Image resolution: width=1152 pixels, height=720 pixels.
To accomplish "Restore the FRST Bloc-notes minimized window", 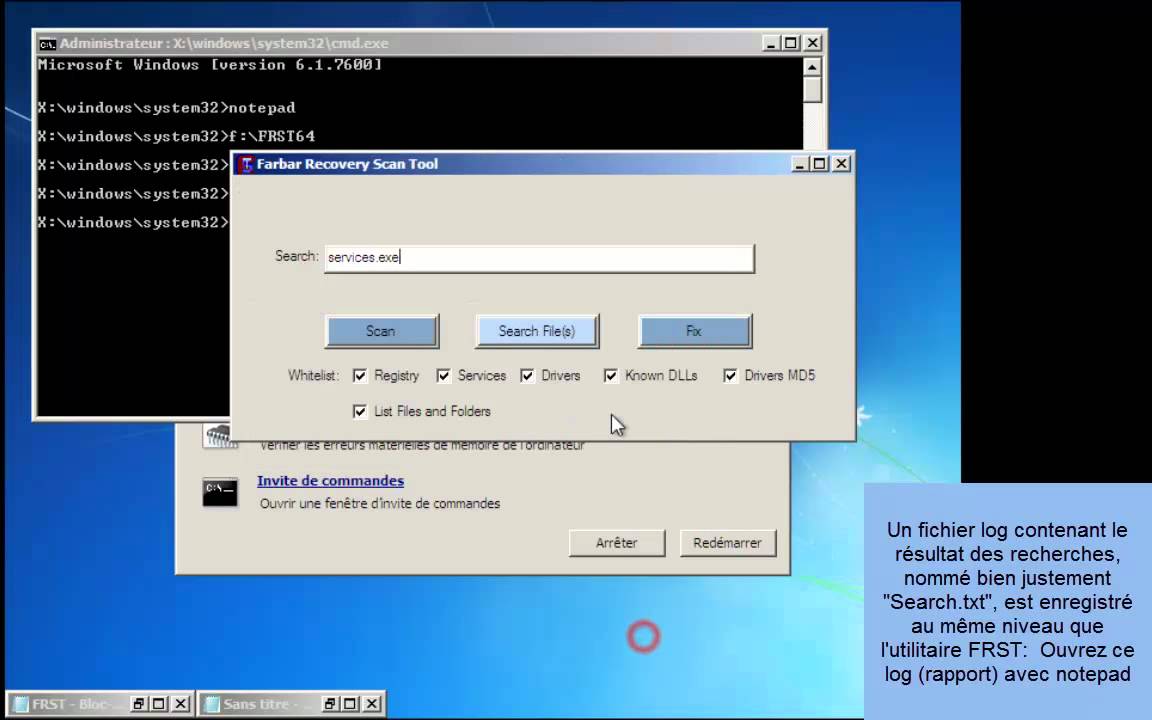I will [137, 704].
